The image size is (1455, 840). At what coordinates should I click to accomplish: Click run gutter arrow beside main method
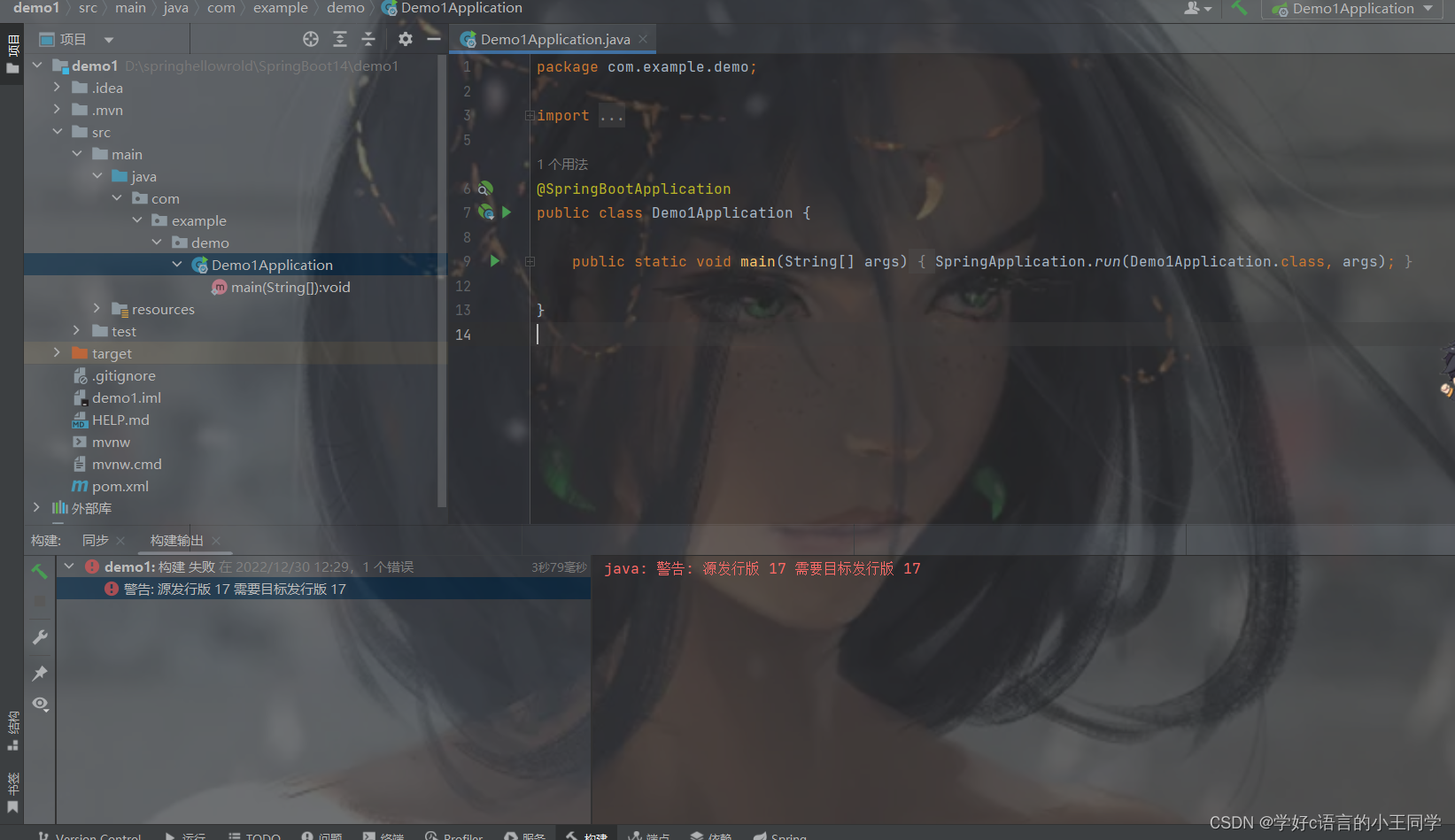495,261
